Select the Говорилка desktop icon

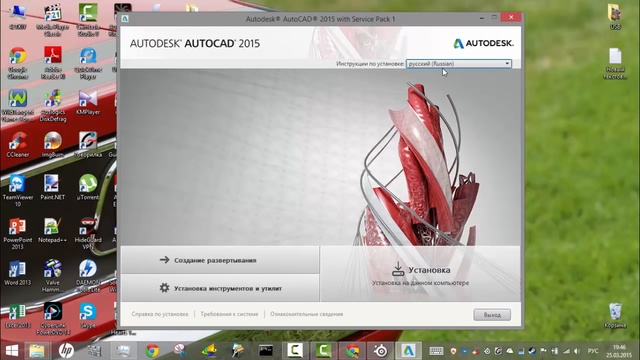tap(88, 144)
